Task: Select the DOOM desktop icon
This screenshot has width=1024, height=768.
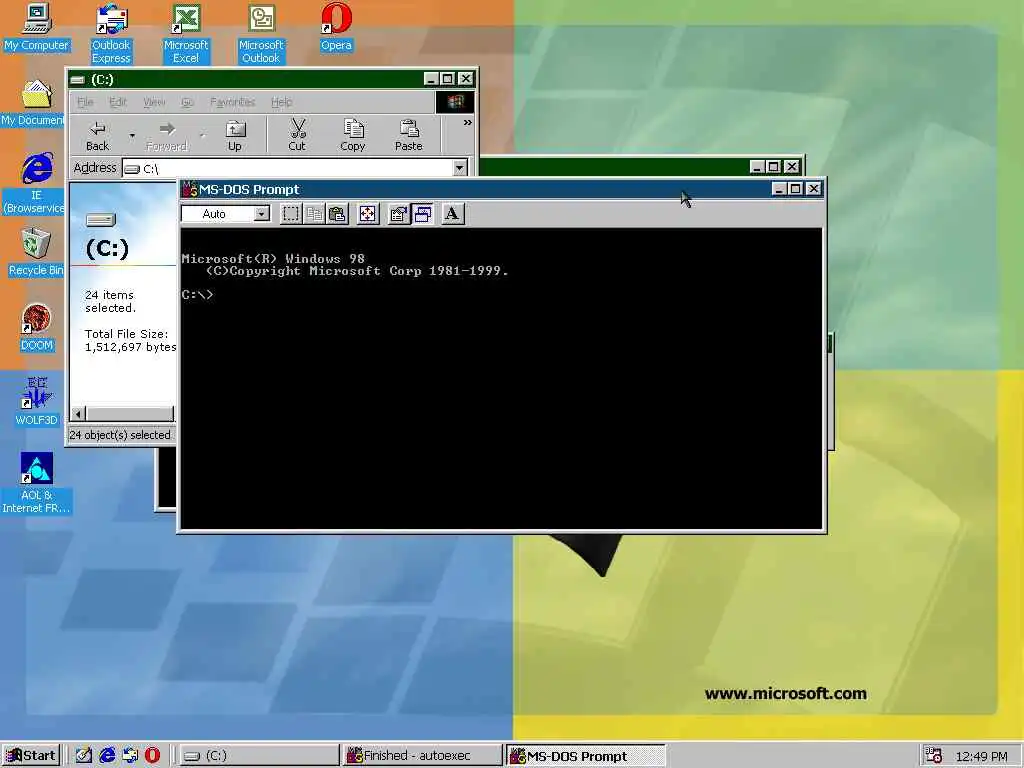Action: [x=37, y=328]
